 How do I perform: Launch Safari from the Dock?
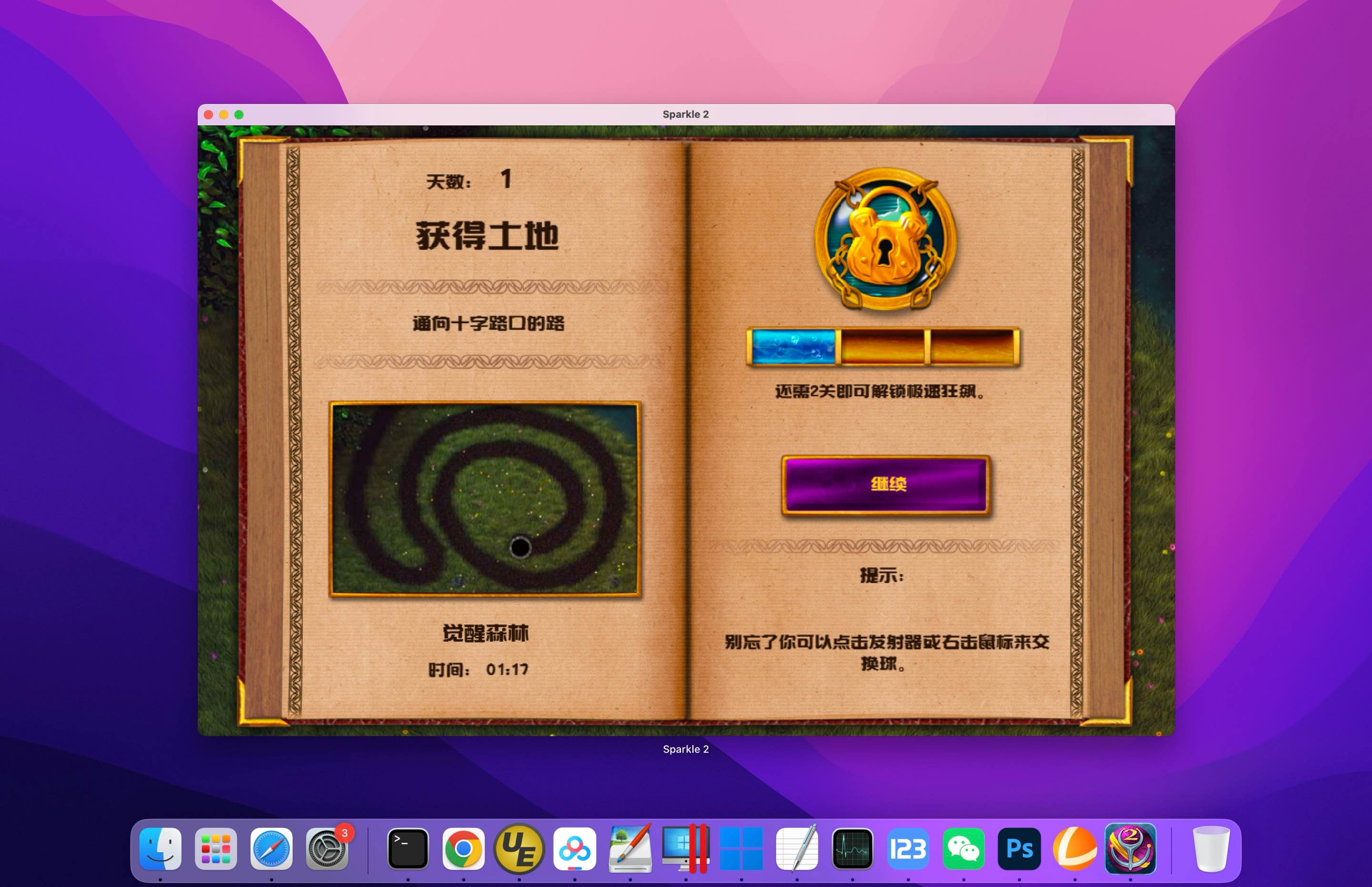271,848
